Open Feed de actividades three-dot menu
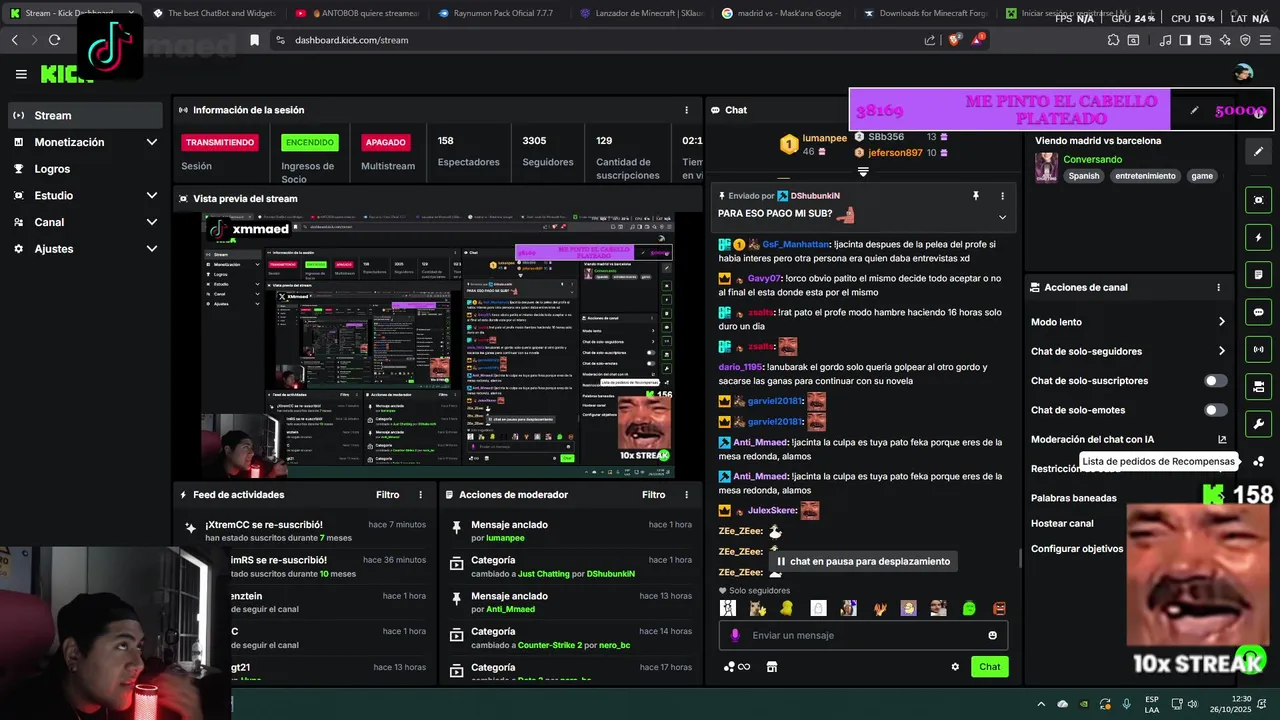 (420, 495)
